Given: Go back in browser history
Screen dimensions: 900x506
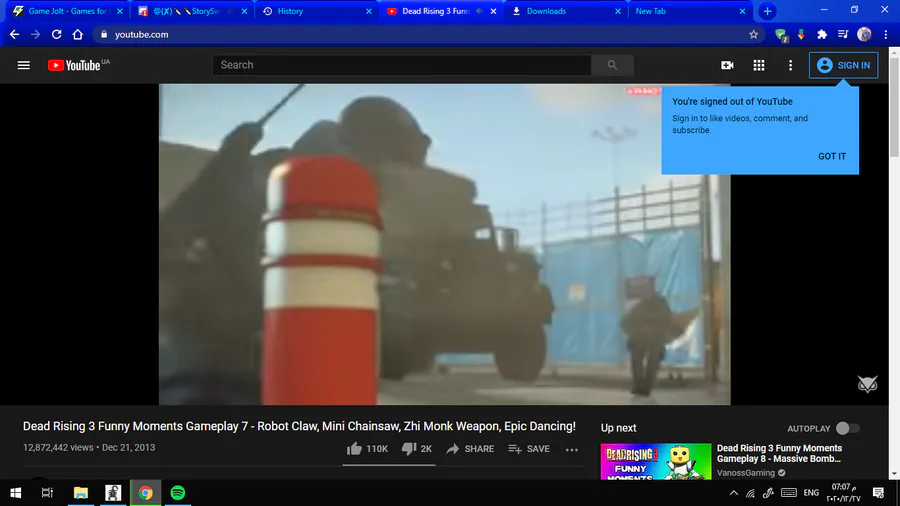Looking at the screenshot, I should coord(14,34).
